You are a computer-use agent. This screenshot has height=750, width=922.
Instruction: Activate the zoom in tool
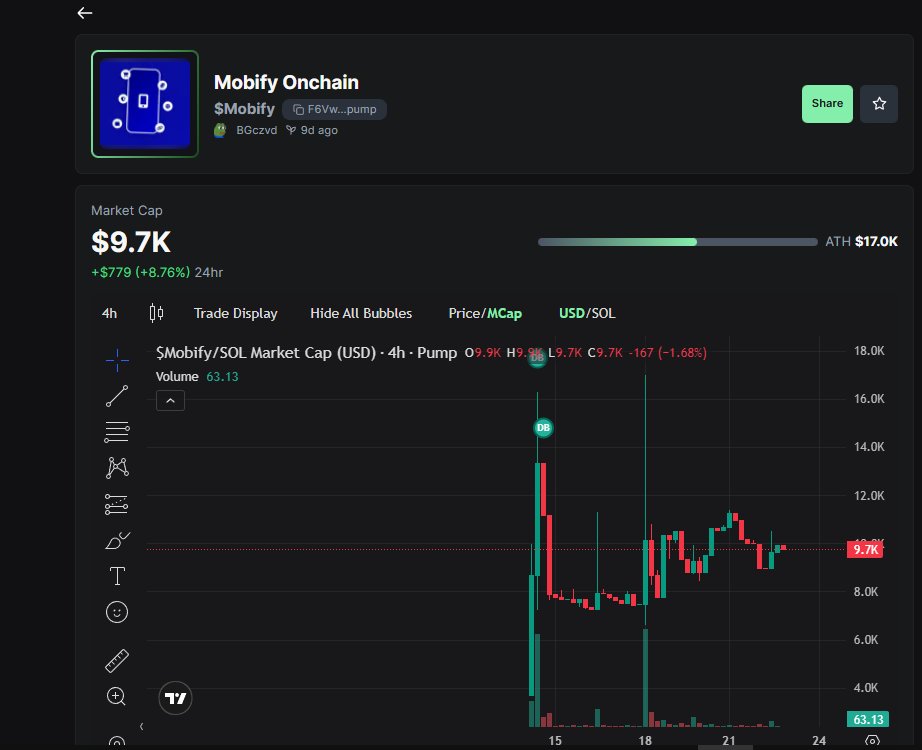(116, 696)
